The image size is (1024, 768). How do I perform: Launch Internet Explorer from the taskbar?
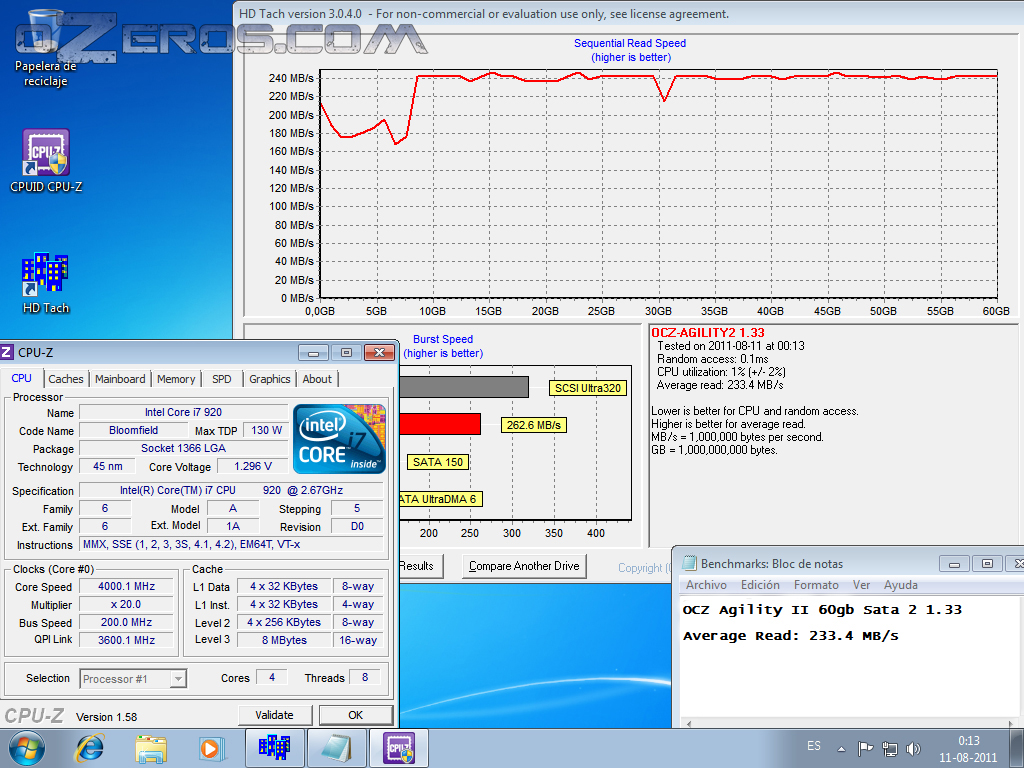pyautogui.click(x=89, y=748)
